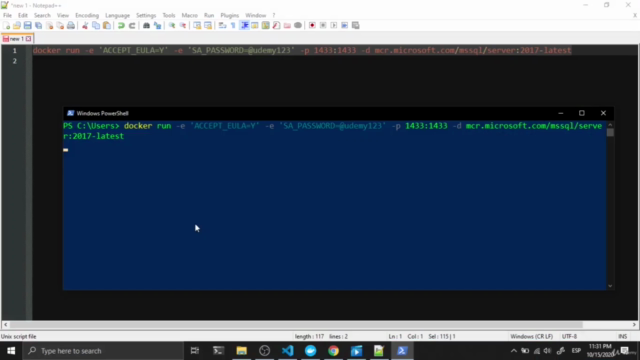Click the Save Recorded Macro icon
This screenshot has width=640, height=360.
point(356,25)
